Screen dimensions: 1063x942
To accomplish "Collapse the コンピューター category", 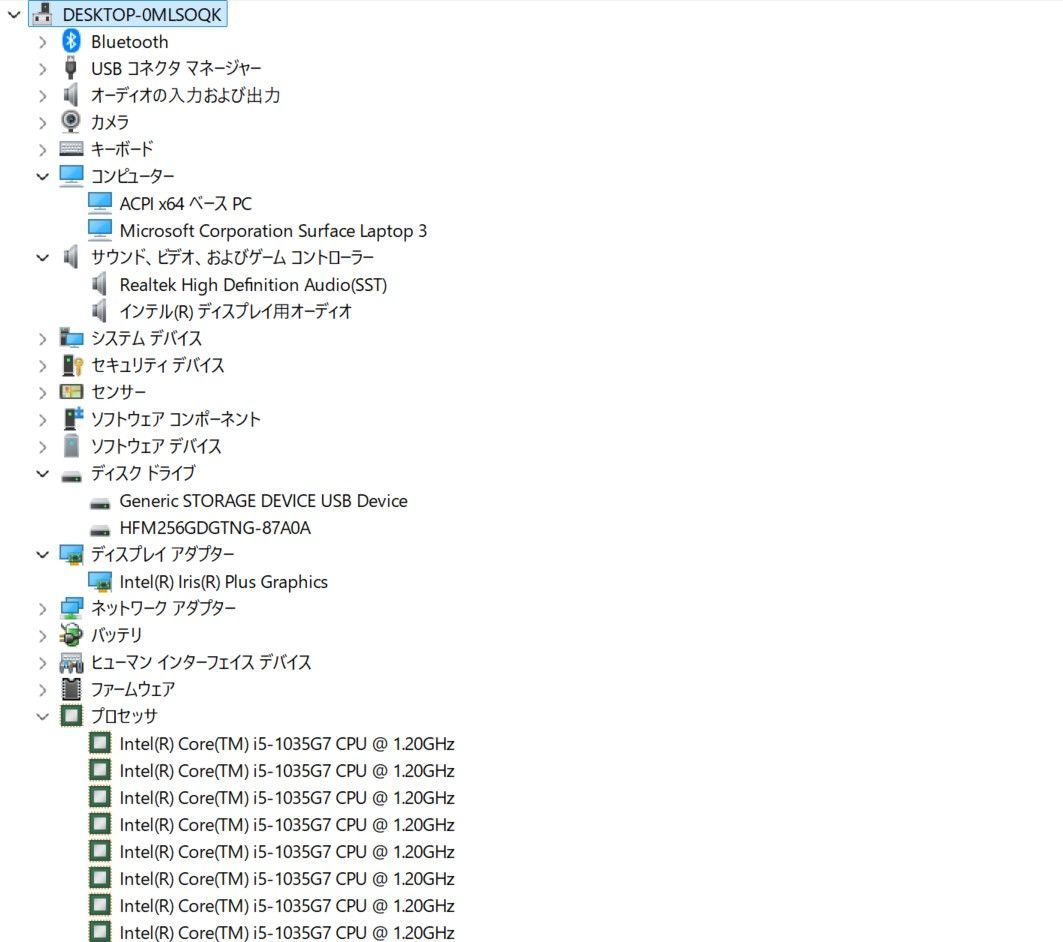I will coord(43,176).
